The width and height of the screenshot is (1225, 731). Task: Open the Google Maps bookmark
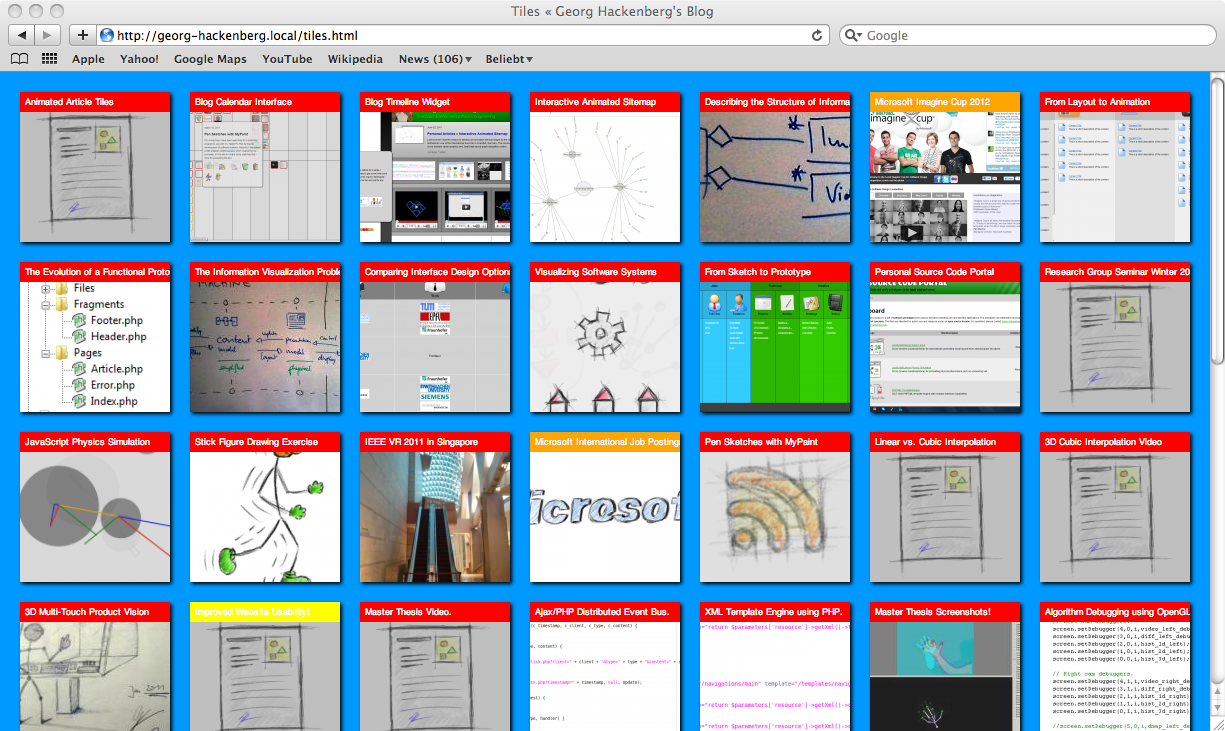(x=210, y=59)
